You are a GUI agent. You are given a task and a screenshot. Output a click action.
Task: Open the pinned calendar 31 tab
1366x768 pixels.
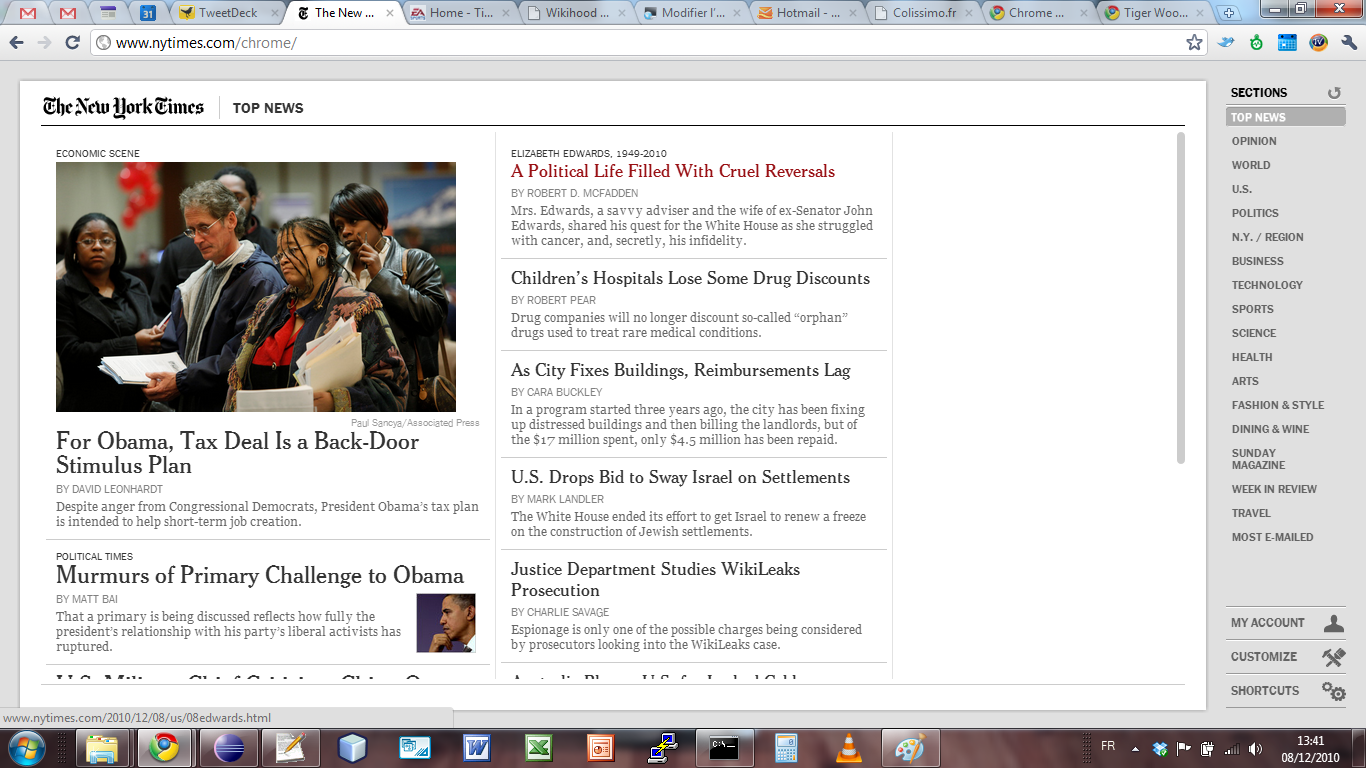(x=147, y=13)
